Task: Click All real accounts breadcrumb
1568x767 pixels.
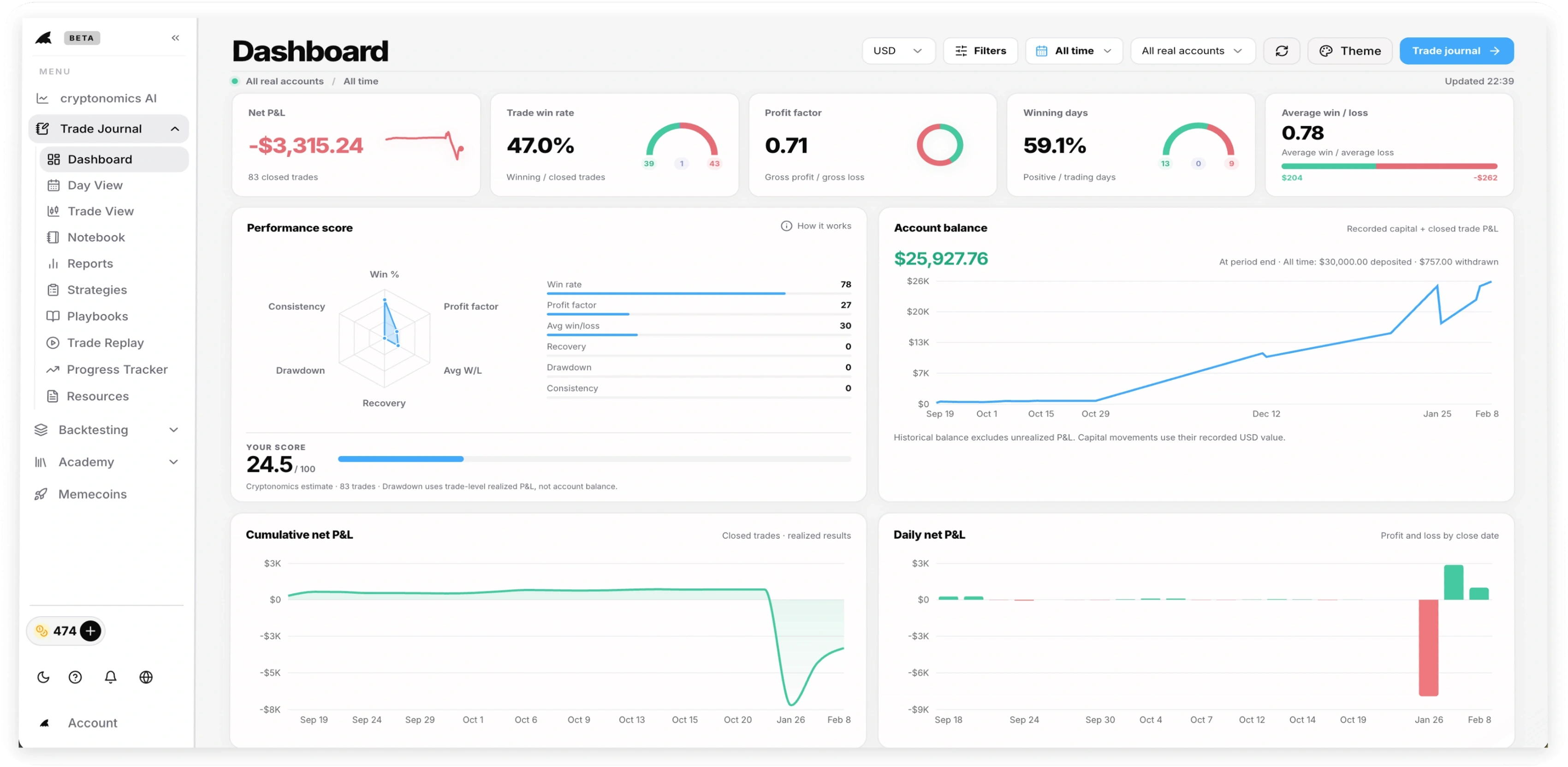Action: tap(284, 81)
